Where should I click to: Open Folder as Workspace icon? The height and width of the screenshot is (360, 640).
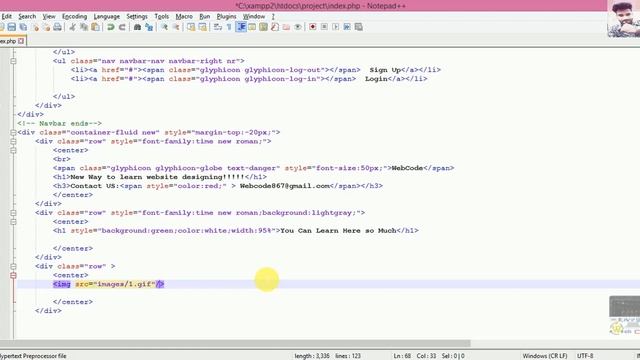(287, 27)
